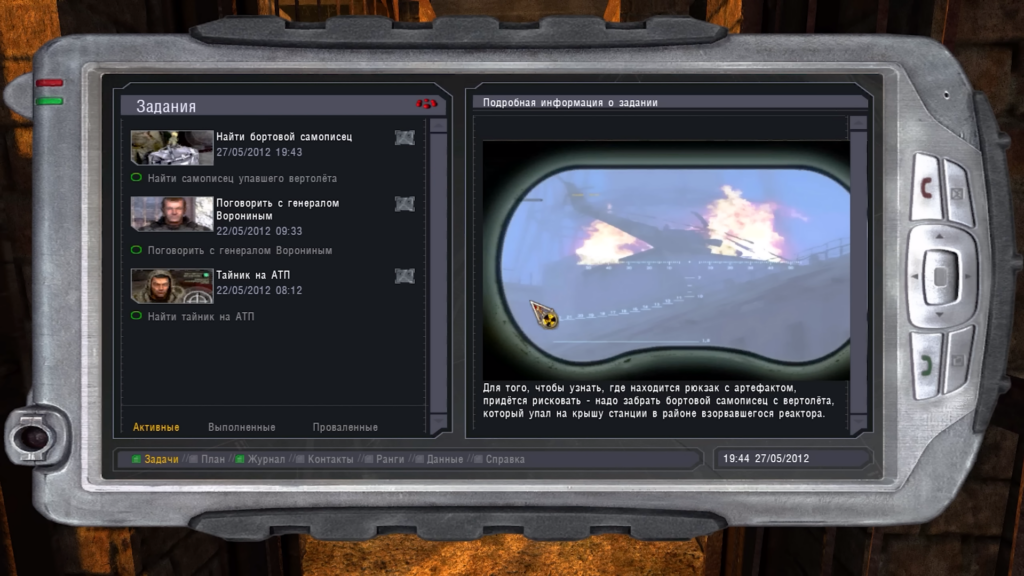Screen dimensions: 1024x576
Task: Click clock readout '19:44 27/05/2012'
Action: click(766, 458)
